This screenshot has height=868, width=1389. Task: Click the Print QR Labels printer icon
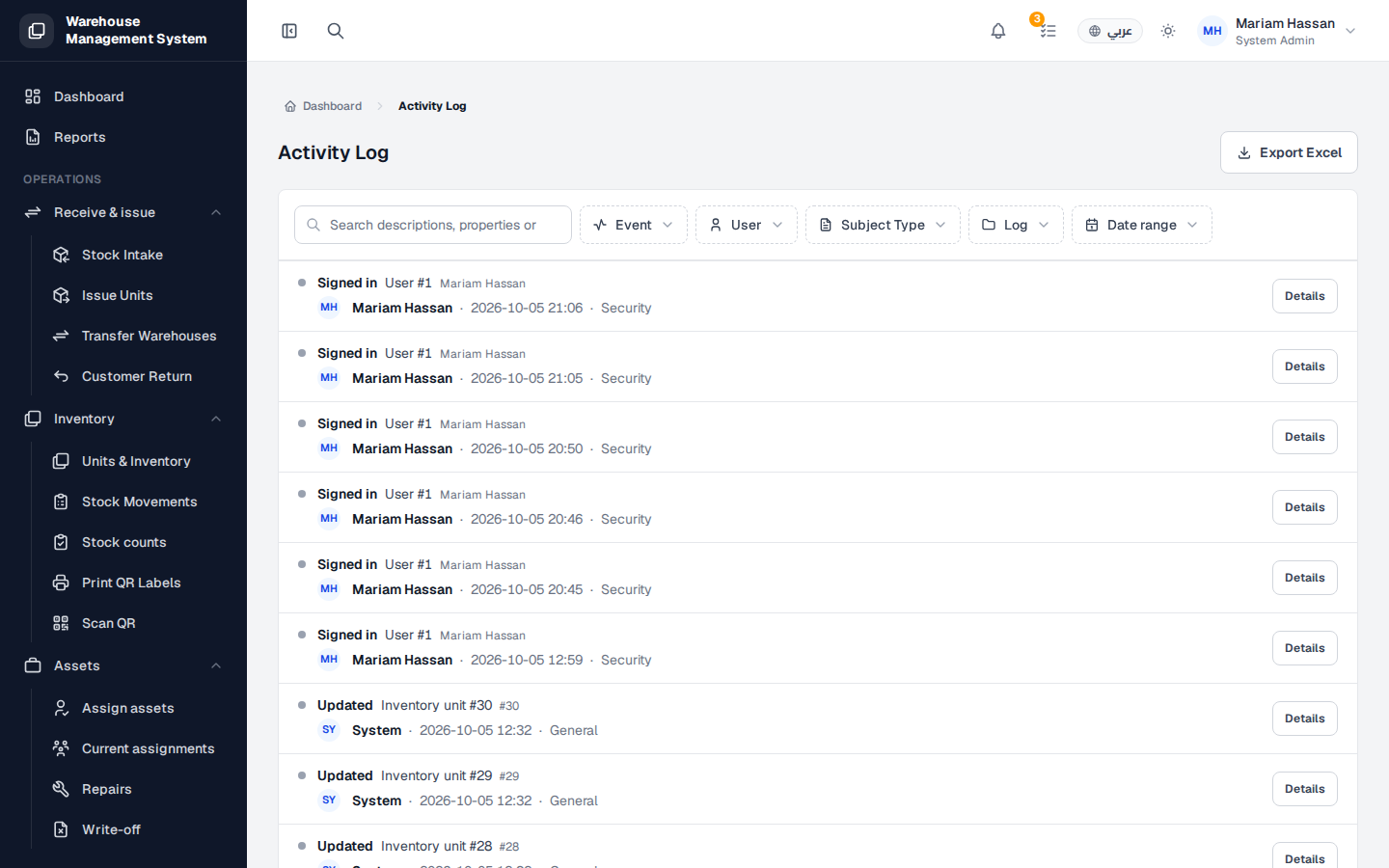point(61,583)
